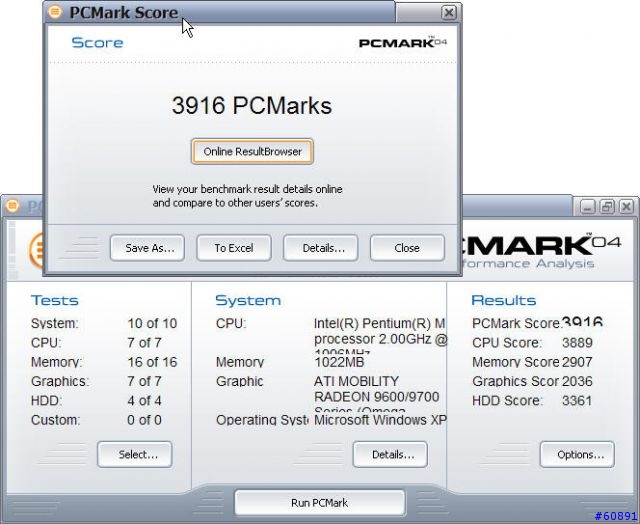Click '4 of 4' HDD tests value

coord(144,401)
